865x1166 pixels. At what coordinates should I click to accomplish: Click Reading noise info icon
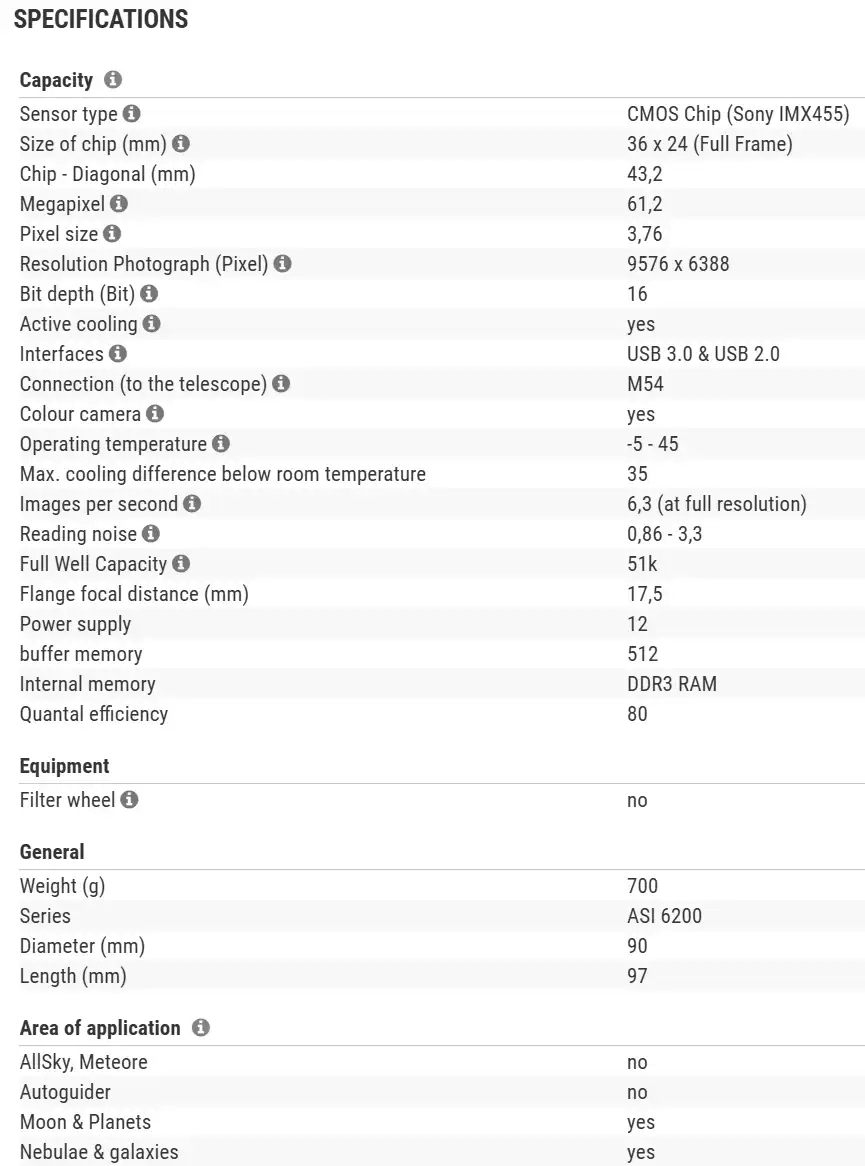tap(151, 534)
